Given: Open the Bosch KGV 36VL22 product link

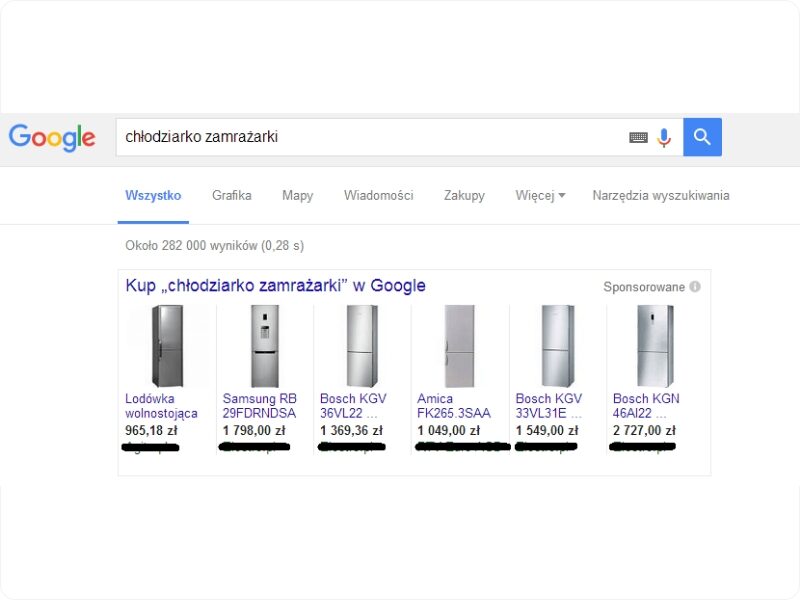Looking at the screenshot, I should (x=353, y=405).
